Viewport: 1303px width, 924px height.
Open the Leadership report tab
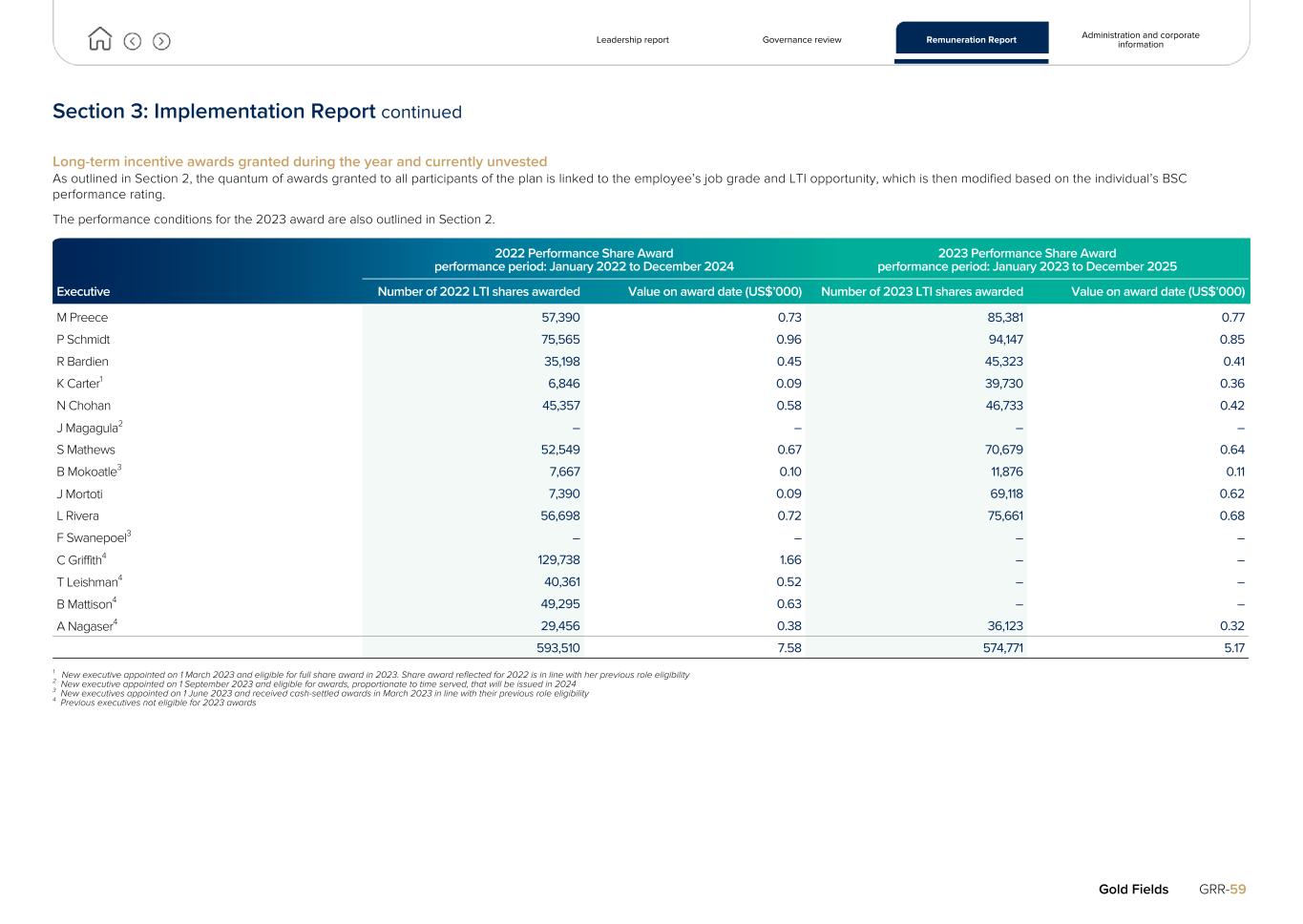[x=632, y=40]
